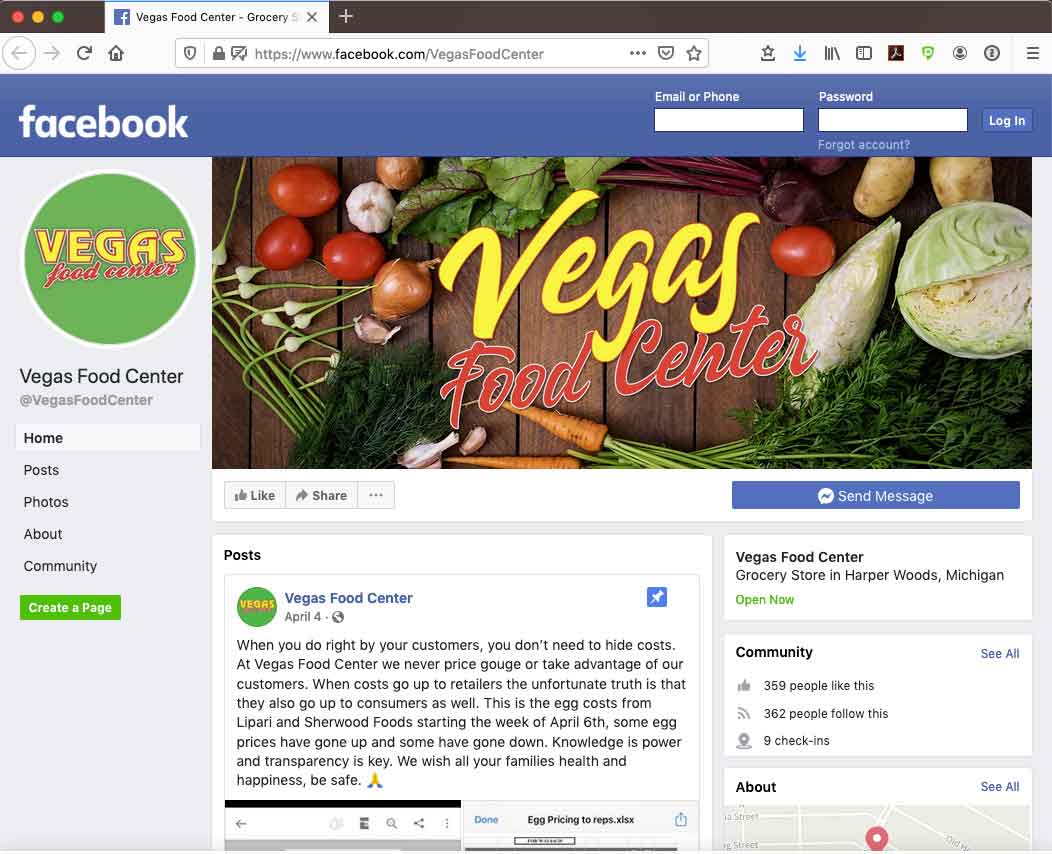Go to the browser home page icon

tap(116, 53)
